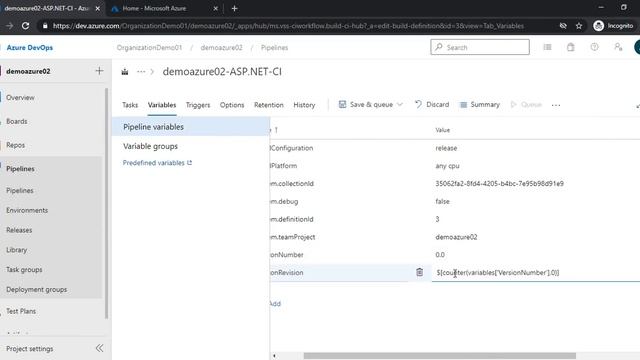Open the build Summary
Screen dimensions: 640x360
pos(480,104)
